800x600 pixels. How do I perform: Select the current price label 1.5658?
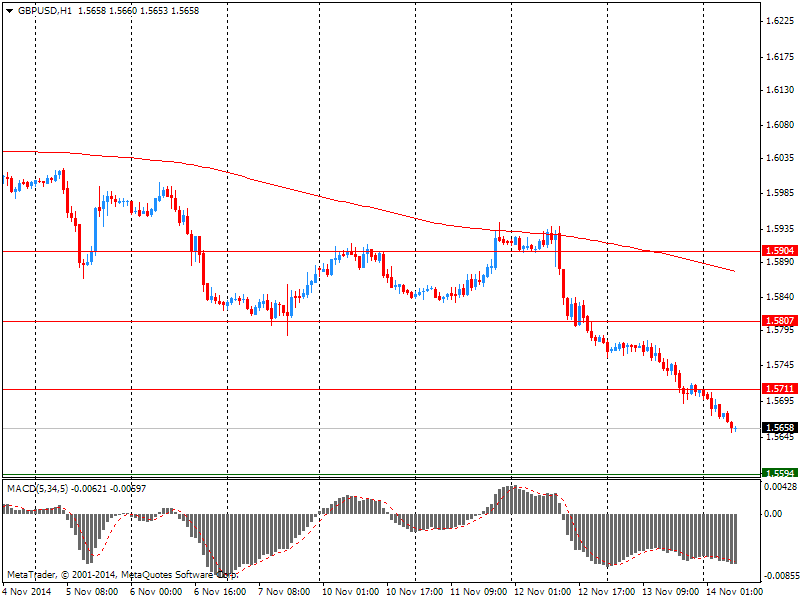click(780, 428)
